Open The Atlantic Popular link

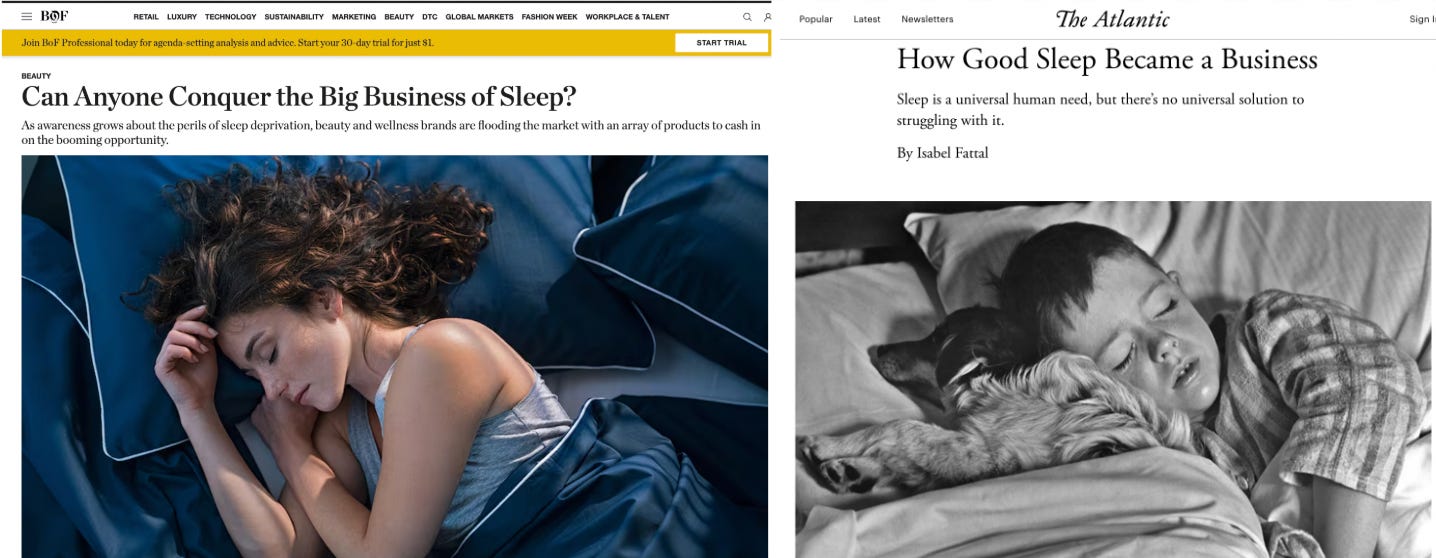coord(816,19)
